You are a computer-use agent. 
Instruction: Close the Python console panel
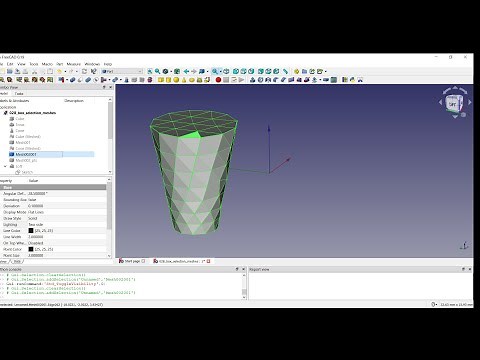(243, 269)
